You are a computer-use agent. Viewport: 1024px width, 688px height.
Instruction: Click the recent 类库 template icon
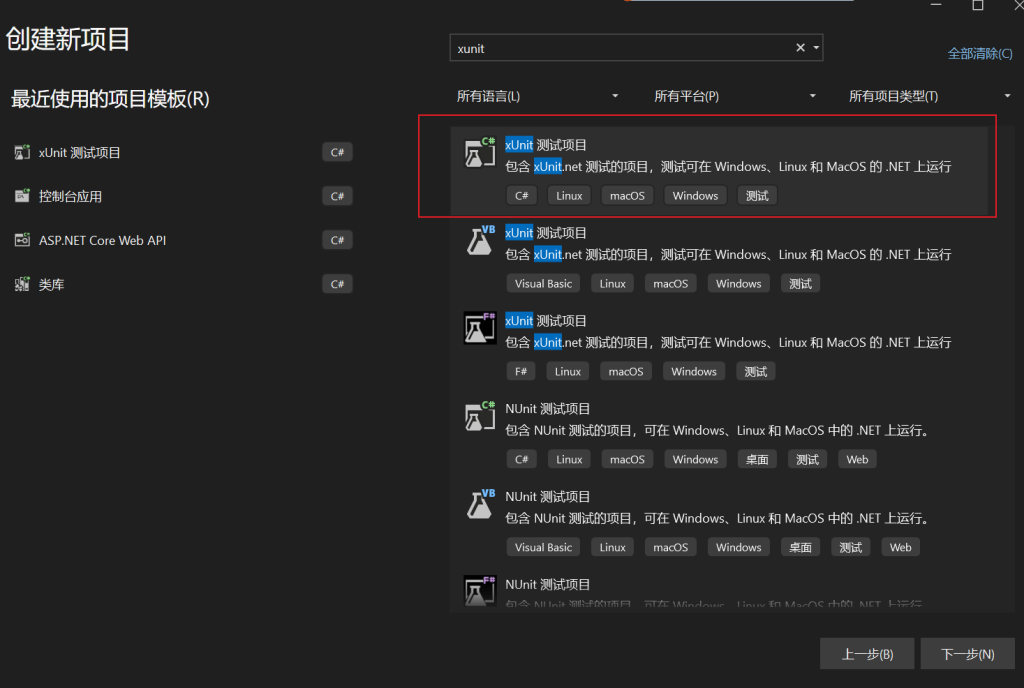[x=22, y=285]
